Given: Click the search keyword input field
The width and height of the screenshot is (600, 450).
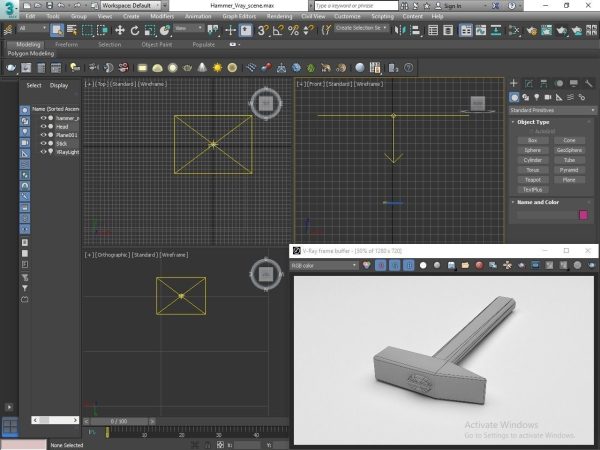Looking at the screenshot, I should pos(356,6).
